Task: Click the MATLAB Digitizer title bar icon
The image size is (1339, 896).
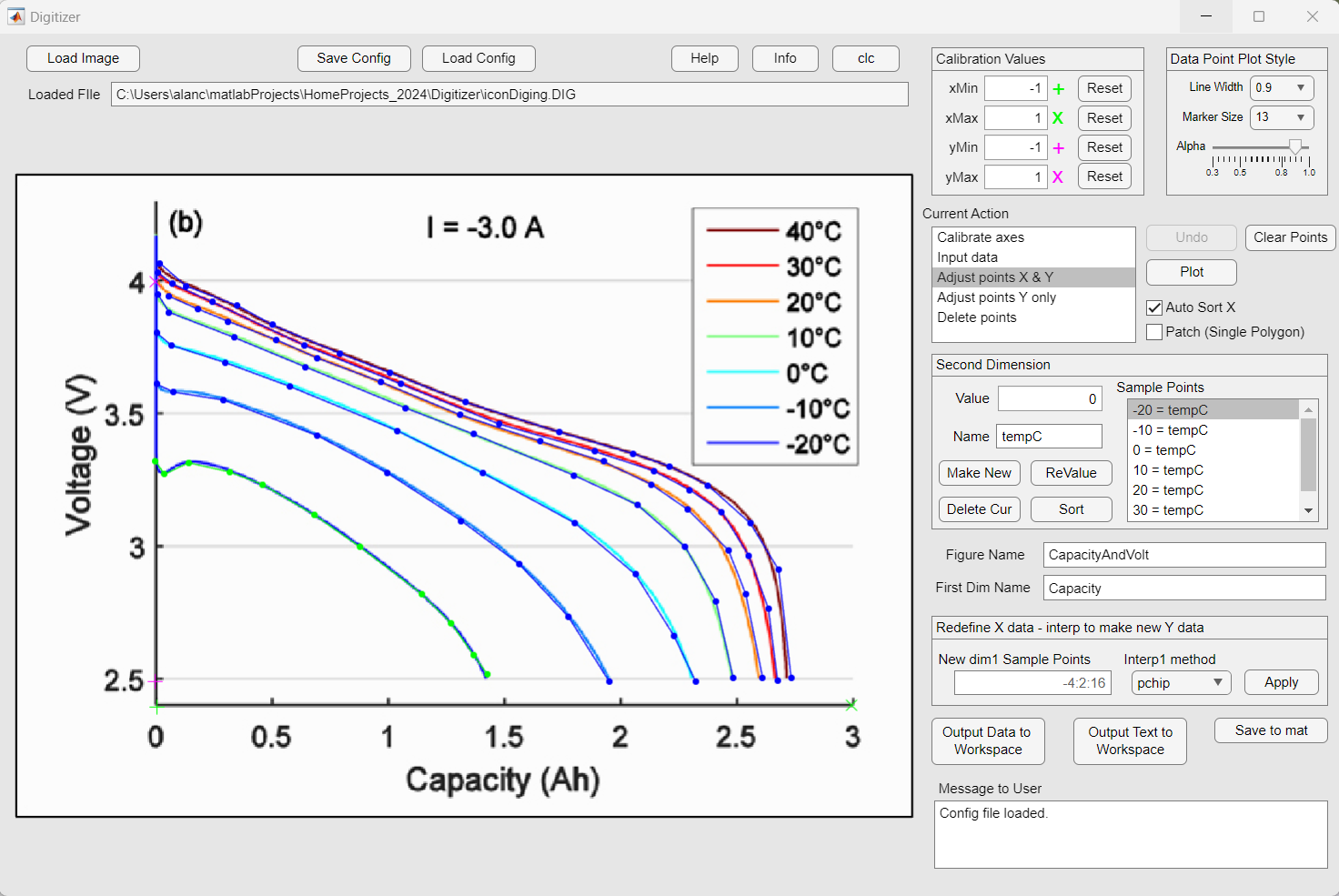Action: (16, 16)
